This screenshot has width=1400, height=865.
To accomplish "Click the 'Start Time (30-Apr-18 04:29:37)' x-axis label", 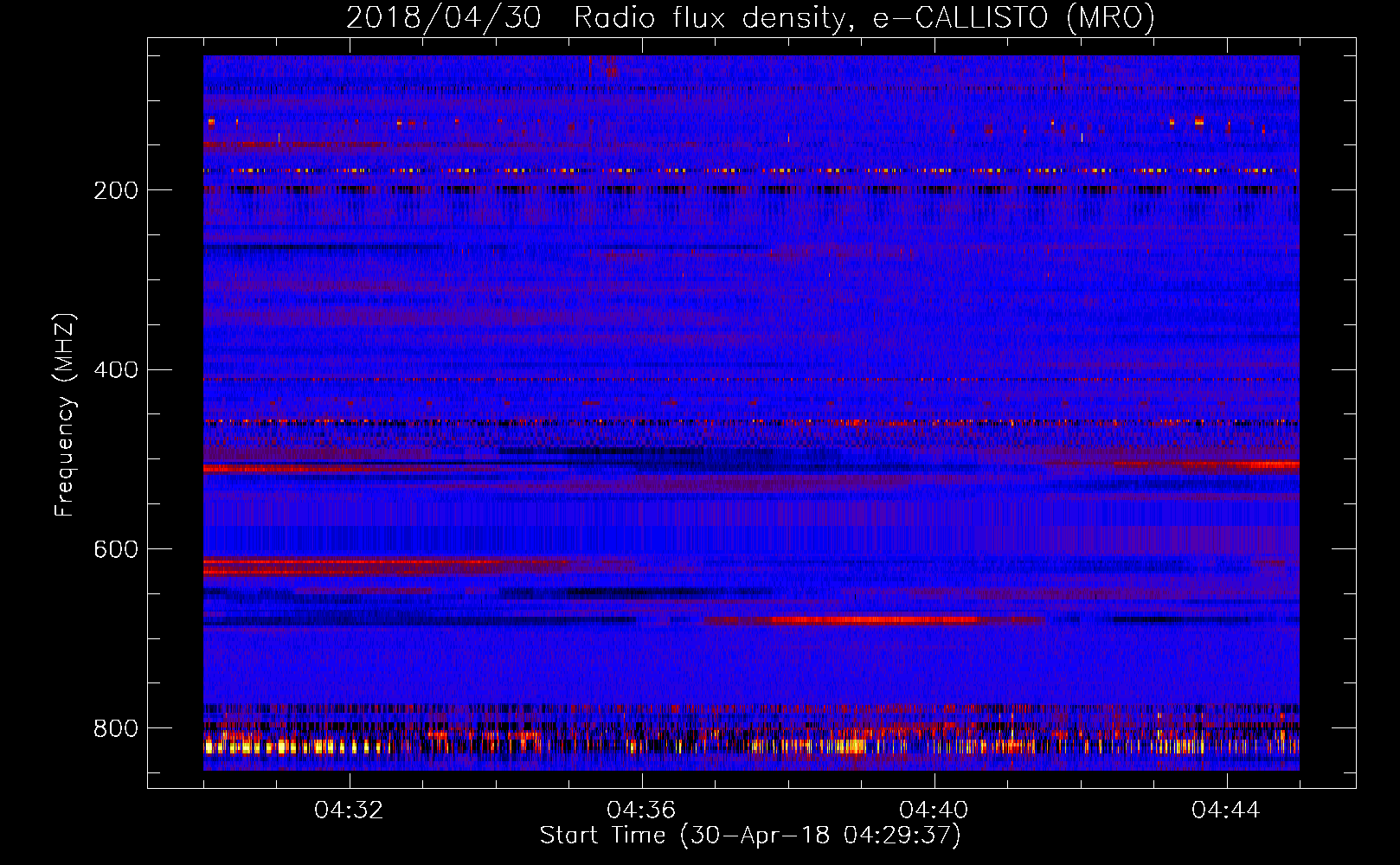I will (x=750, y=836).
